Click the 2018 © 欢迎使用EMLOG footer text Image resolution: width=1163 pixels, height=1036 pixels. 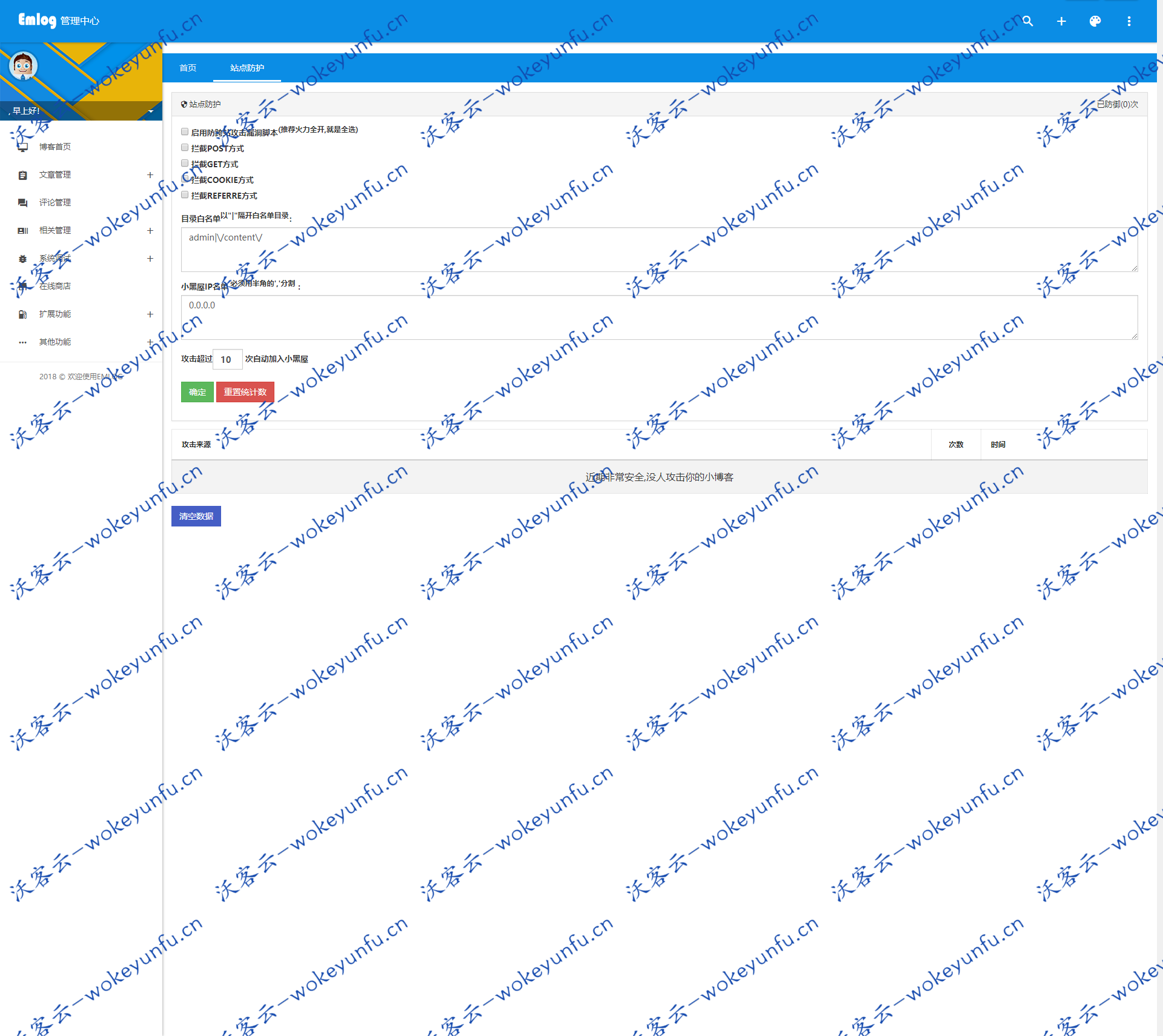(81, 377)
